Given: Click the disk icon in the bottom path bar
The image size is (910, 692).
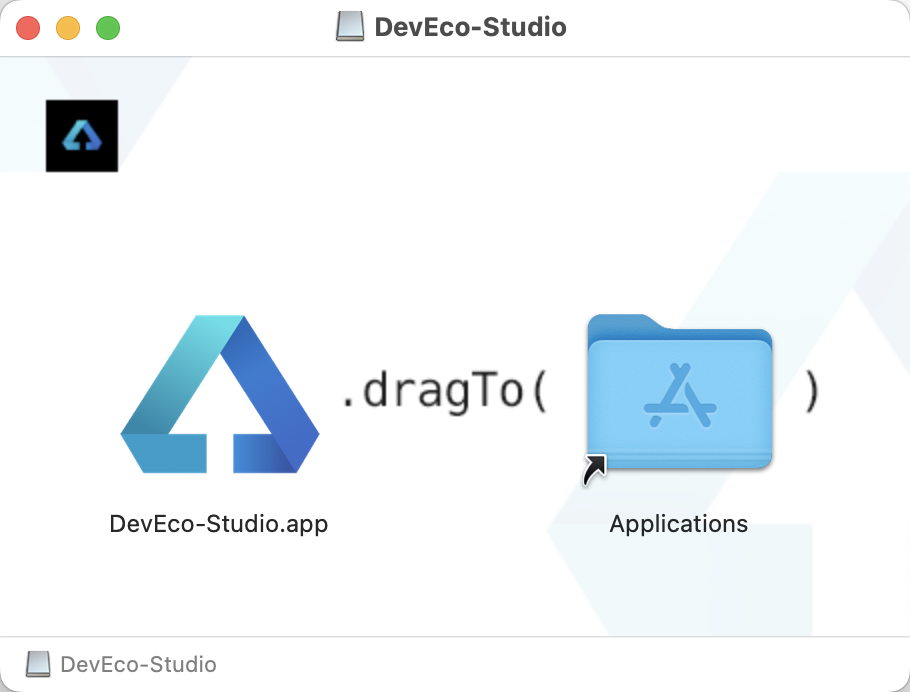Looking at the screenshot, I should pos(38,664).
